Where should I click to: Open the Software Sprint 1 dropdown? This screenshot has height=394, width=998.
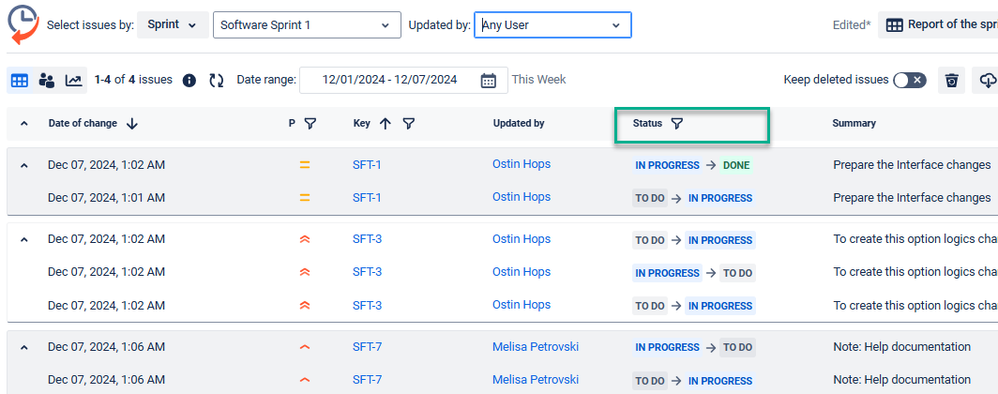tap(307, 25)
